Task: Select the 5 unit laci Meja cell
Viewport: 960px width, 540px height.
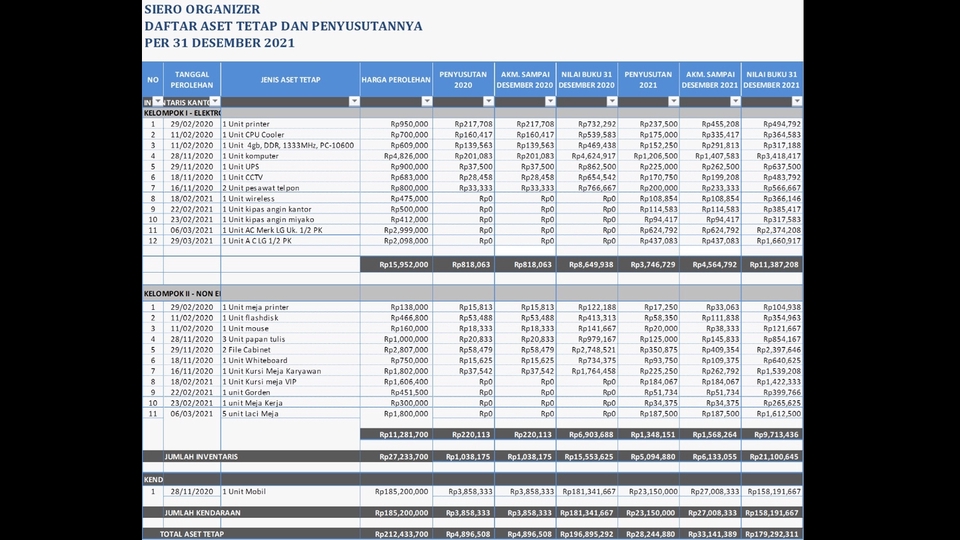Action: coord(290,414)
